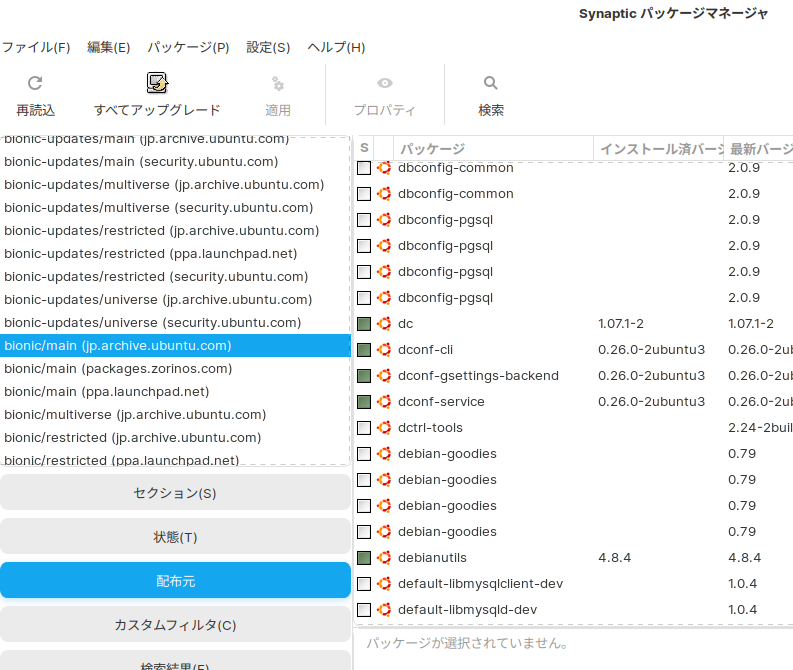Select the default-libmysqlclient-dev package name
The width and height of the screenshot is (793, 670).
480,584
